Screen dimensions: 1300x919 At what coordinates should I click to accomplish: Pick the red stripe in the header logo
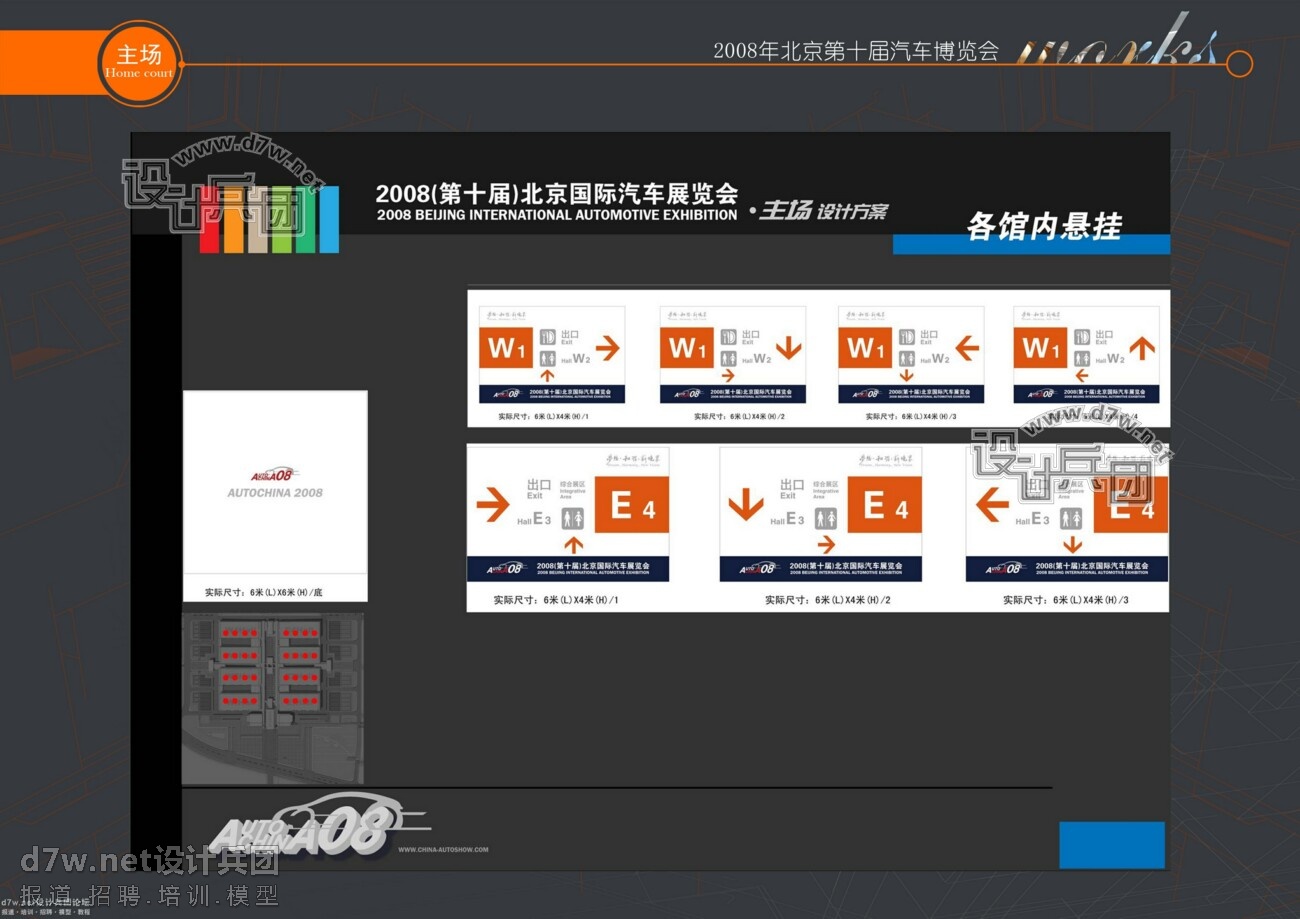[x=209, y=220]
